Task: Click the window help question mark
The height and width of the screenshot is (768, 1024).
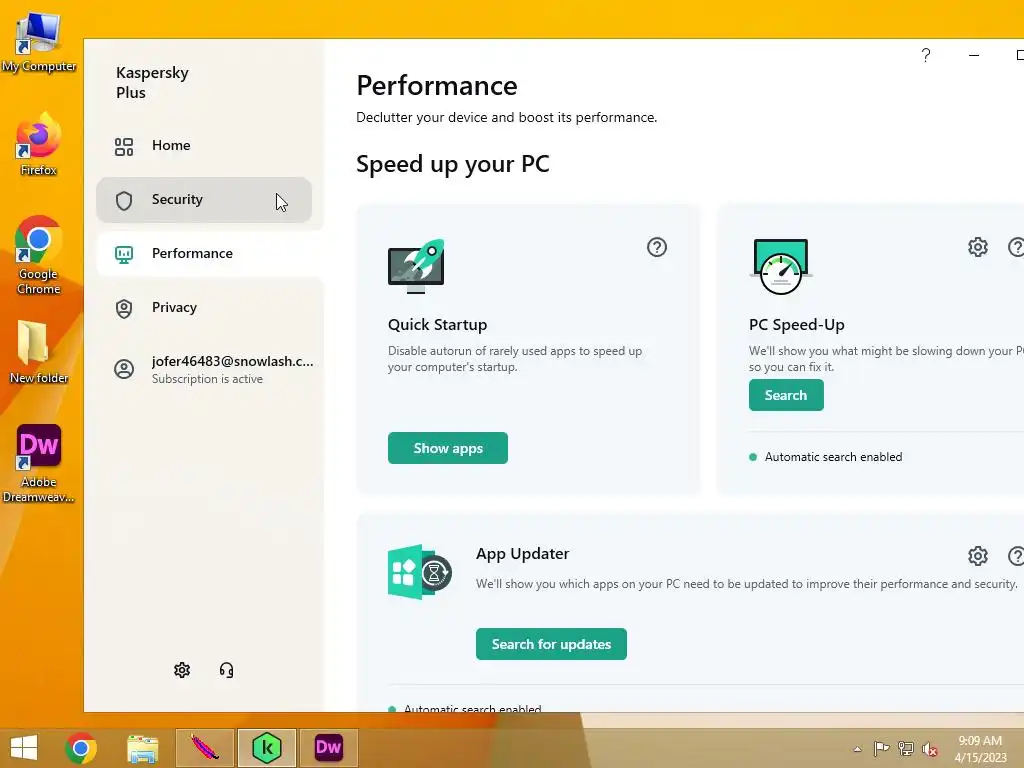Action: [926, 56]
